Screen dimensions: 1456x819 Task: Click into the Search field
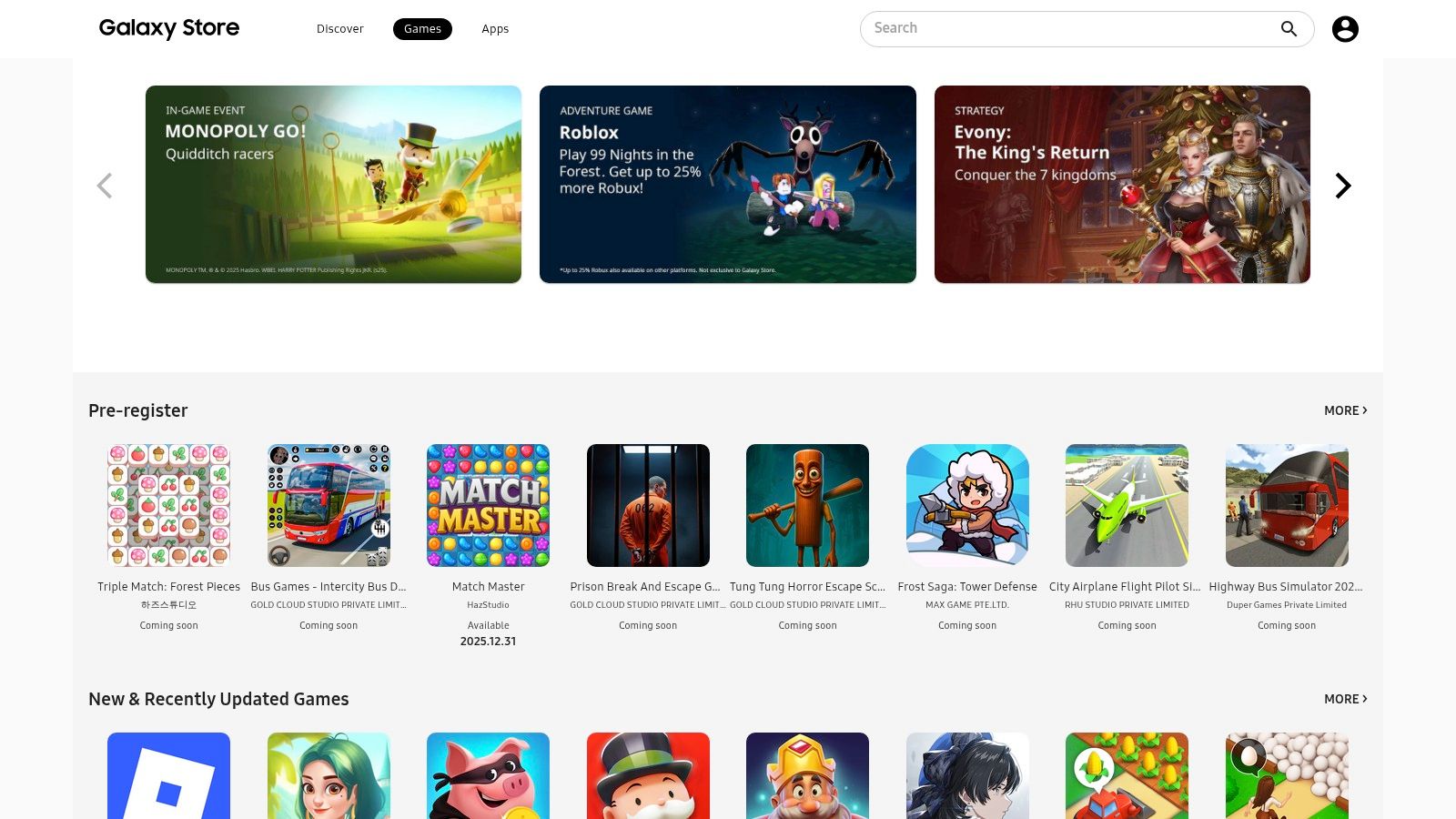[x=1069, y=29]
